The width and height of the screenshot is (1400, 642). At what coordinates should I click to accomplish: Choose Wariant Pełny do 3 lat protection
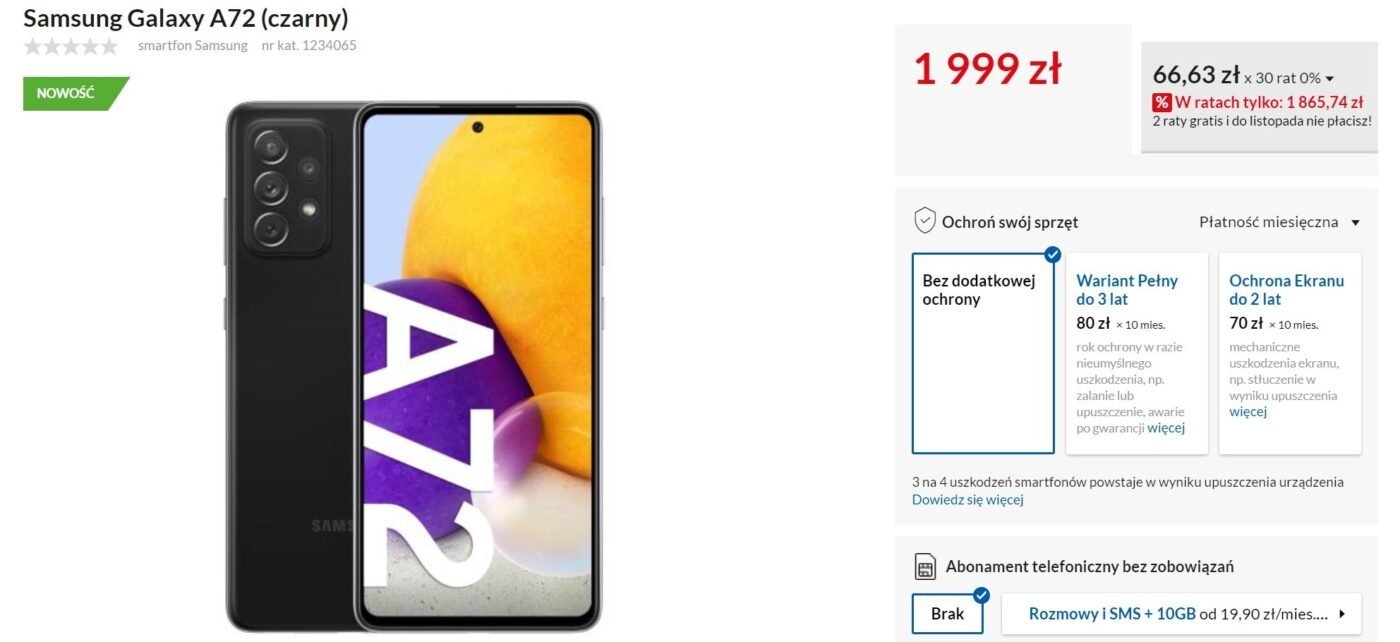(x=1136, y=353)
